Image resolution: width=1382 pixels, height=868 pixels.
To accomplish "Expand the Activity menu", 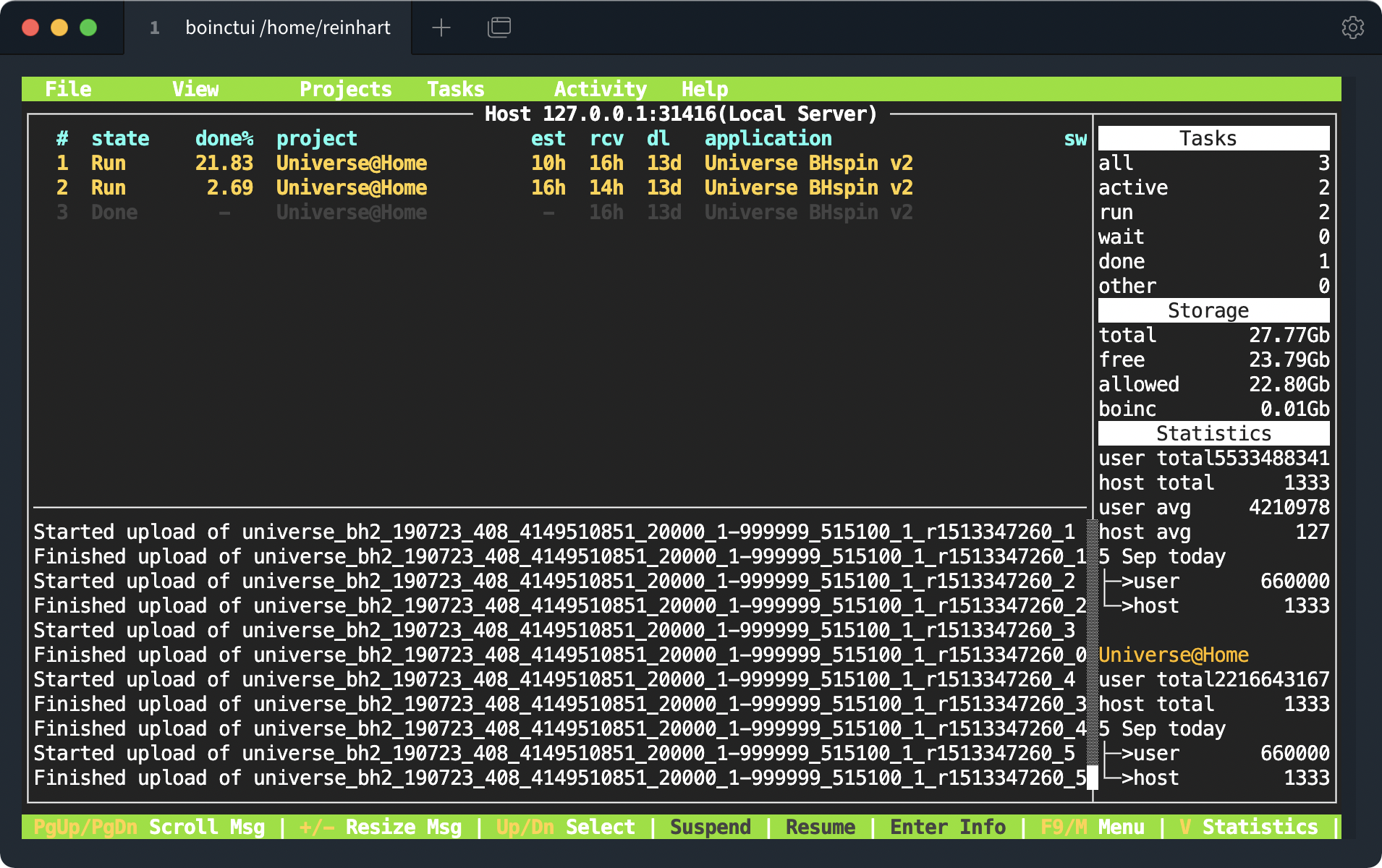I will pos(600,89).
